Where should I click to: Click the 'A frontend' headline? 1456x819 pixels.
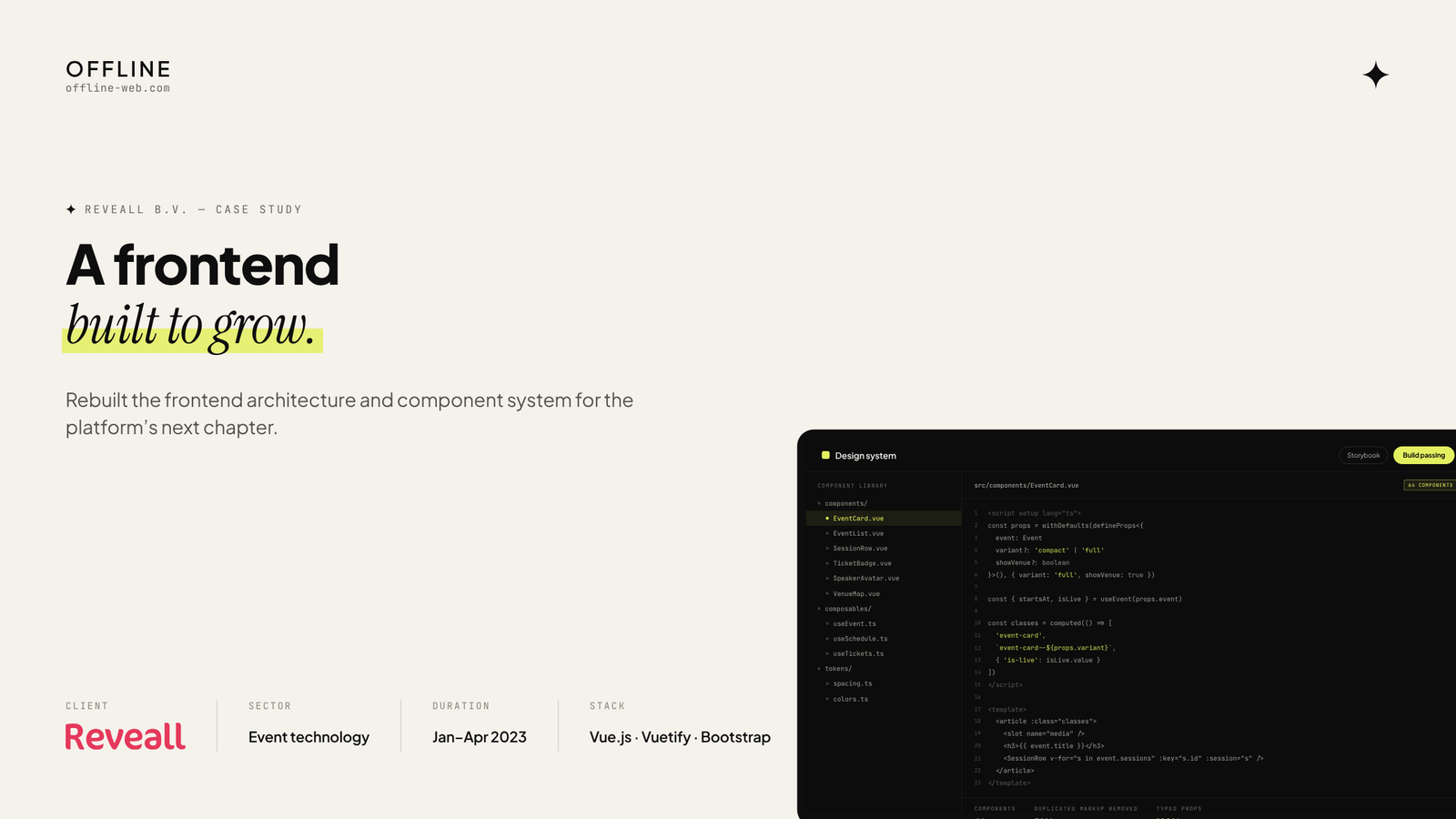(x=202, y=265)
